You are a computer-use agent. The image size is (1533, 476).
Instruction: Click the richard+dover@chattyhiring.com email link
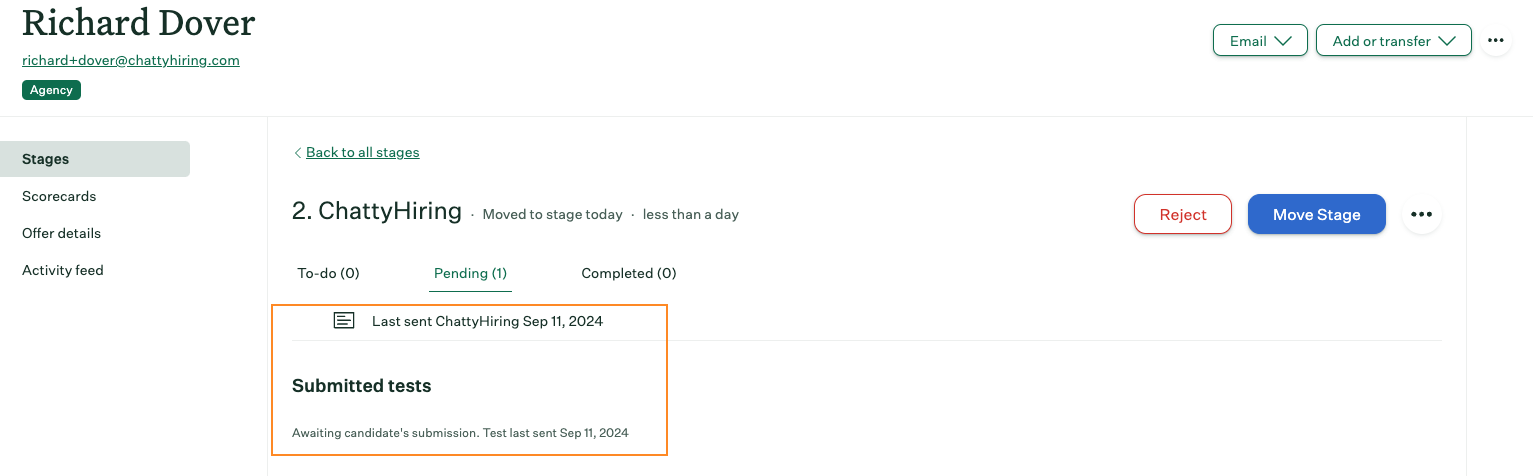(x=131, y=60)
